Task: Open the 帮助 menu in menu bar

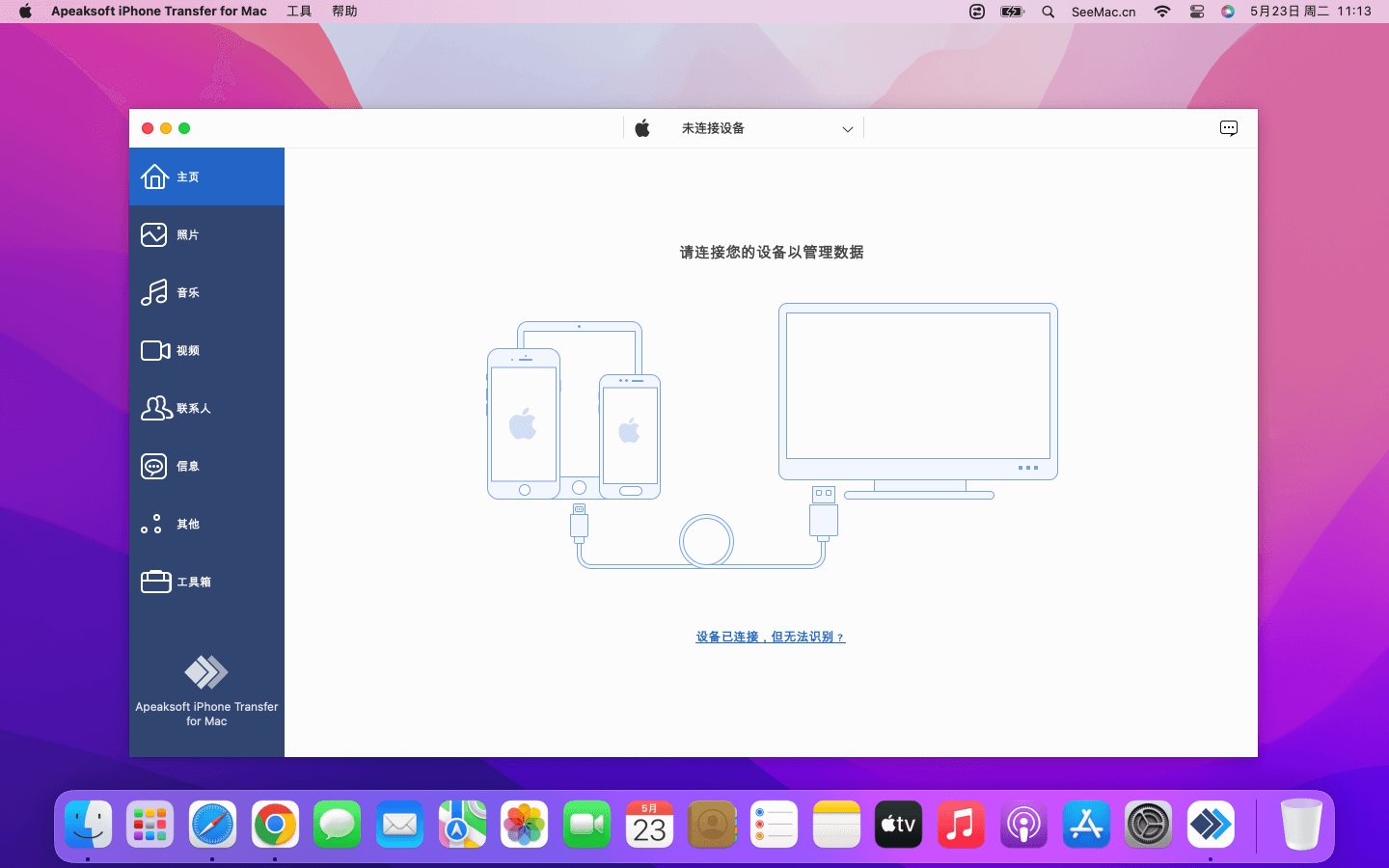Action: pyautogui.click(x=344, y=12)
